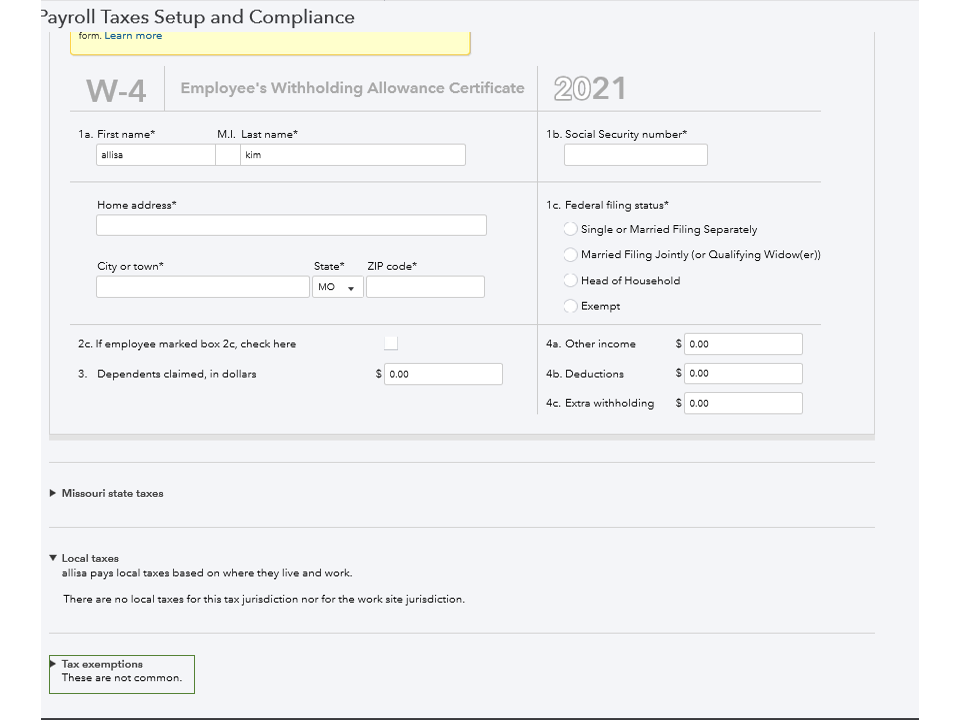The image size is (960, 720).
Task: Click the middle initial field
Action: click(228, 155)
